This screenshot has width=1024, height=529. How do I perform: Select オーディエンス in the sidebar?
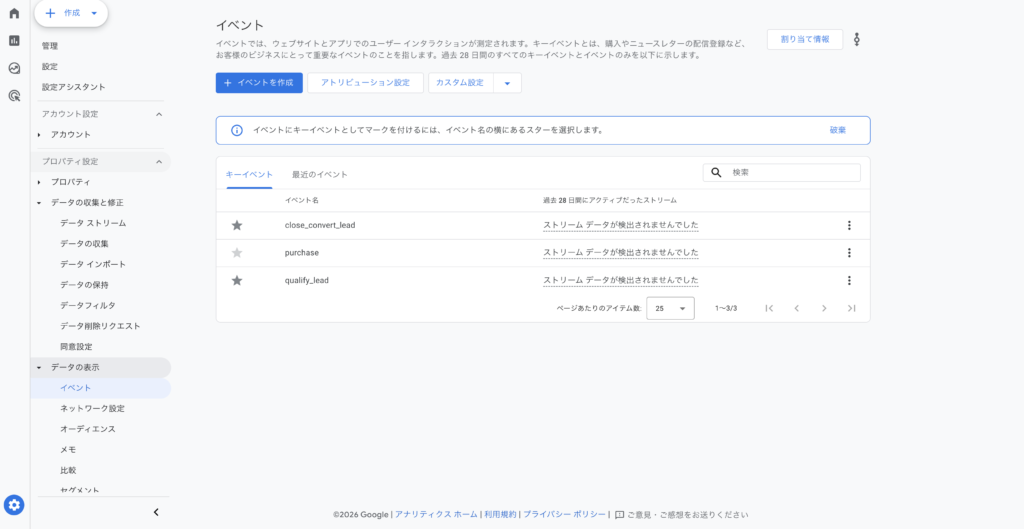point(88,429)
